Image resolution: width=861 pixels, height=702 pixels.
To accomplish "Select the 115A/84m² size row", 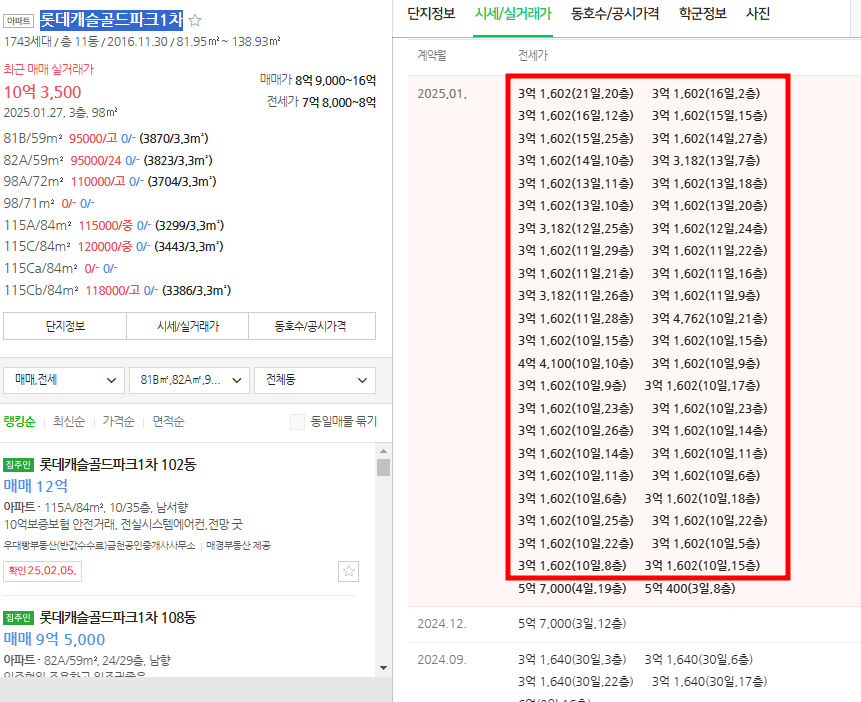I will click(114, 225).
